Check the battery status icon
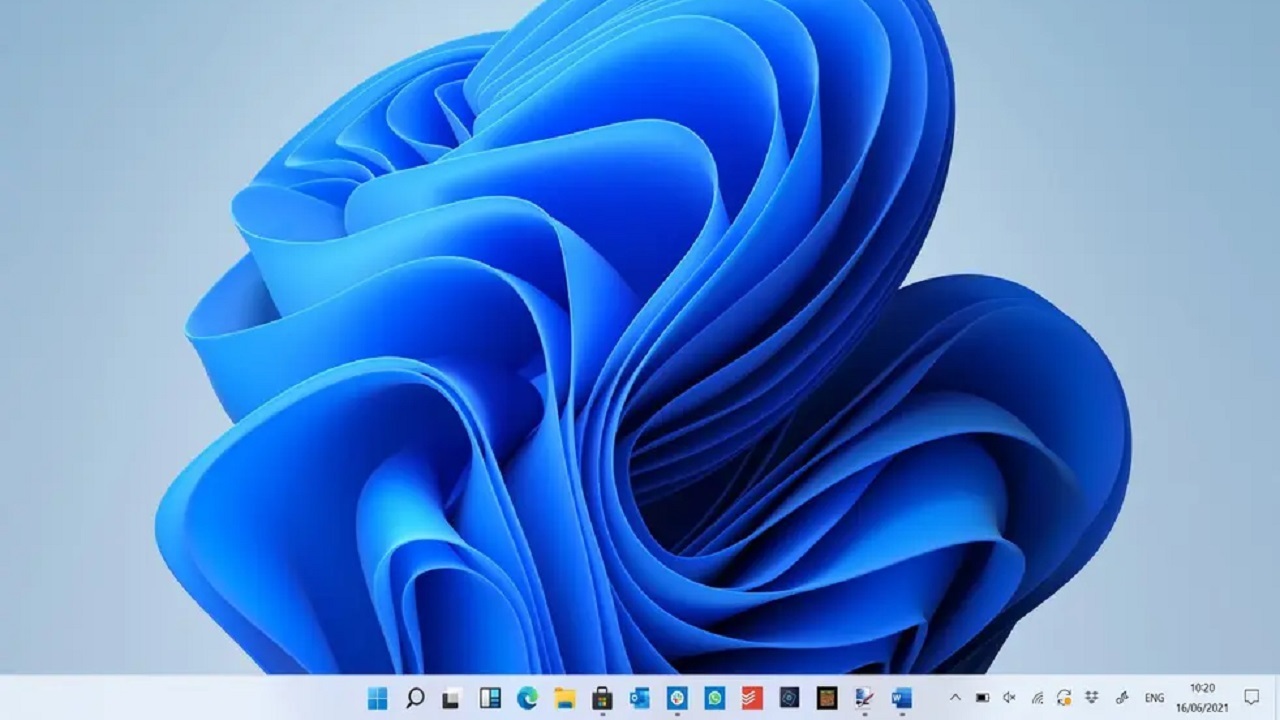This screenshot has height=720, width=1280. coord(983,698)
